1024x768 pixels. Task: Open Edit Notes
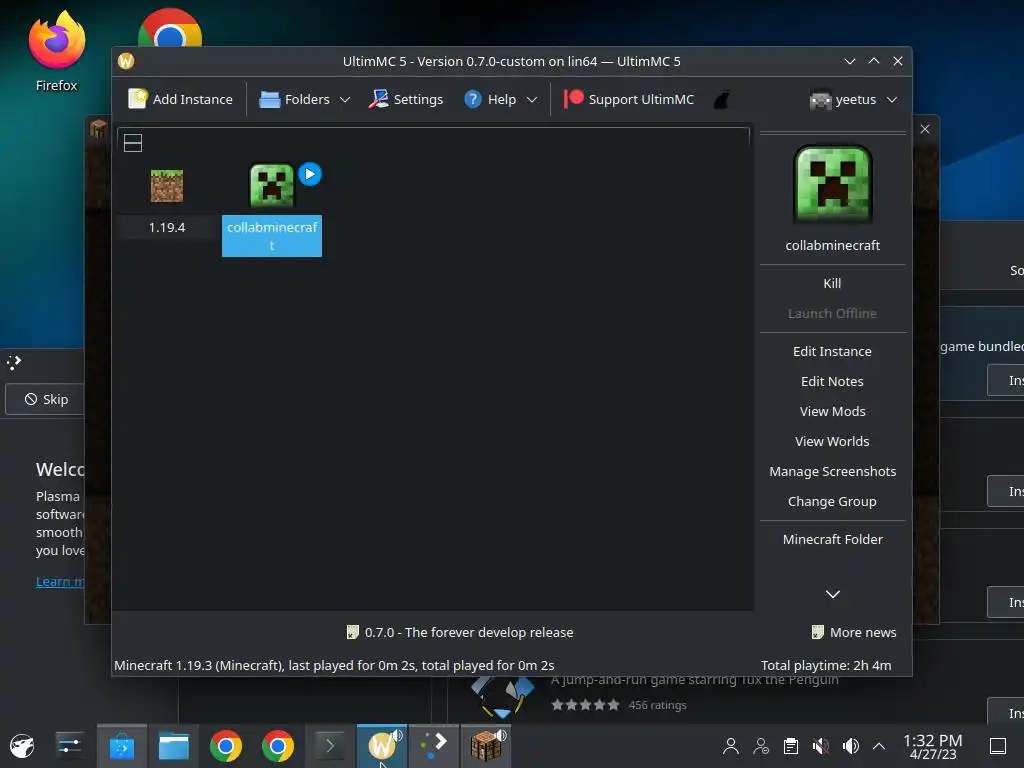pos(832,381)
